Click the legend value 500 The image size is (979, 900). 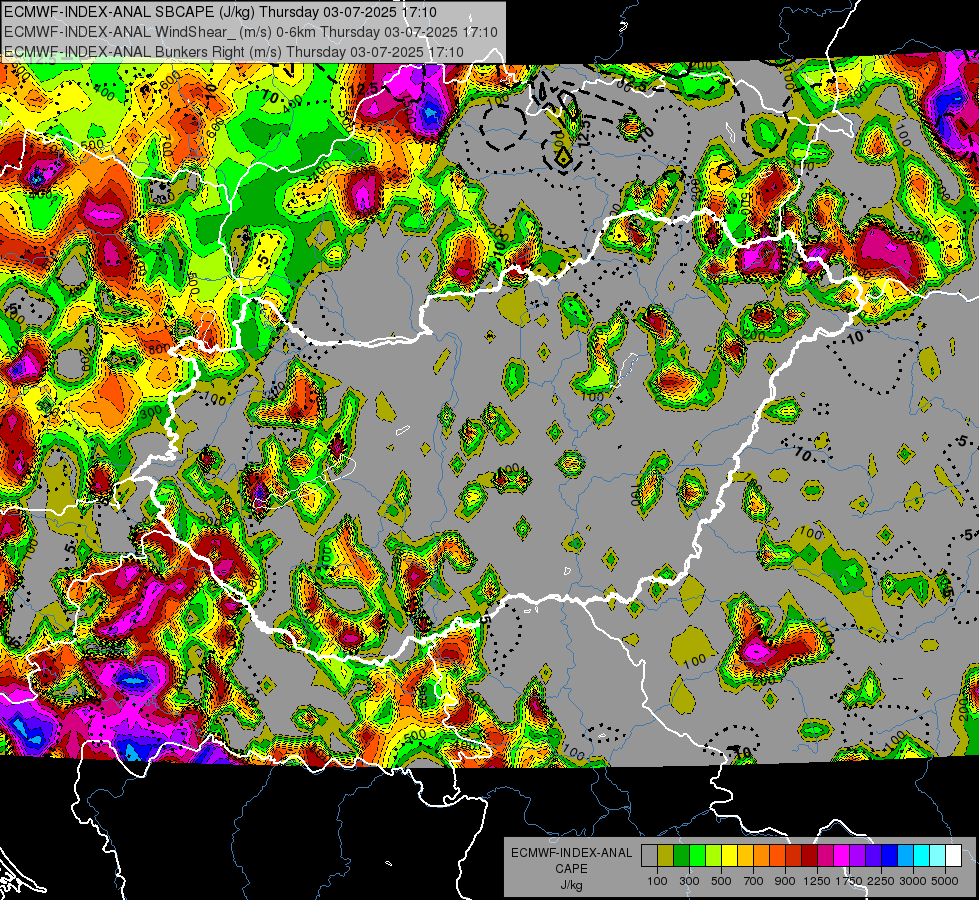click(721, 881)
